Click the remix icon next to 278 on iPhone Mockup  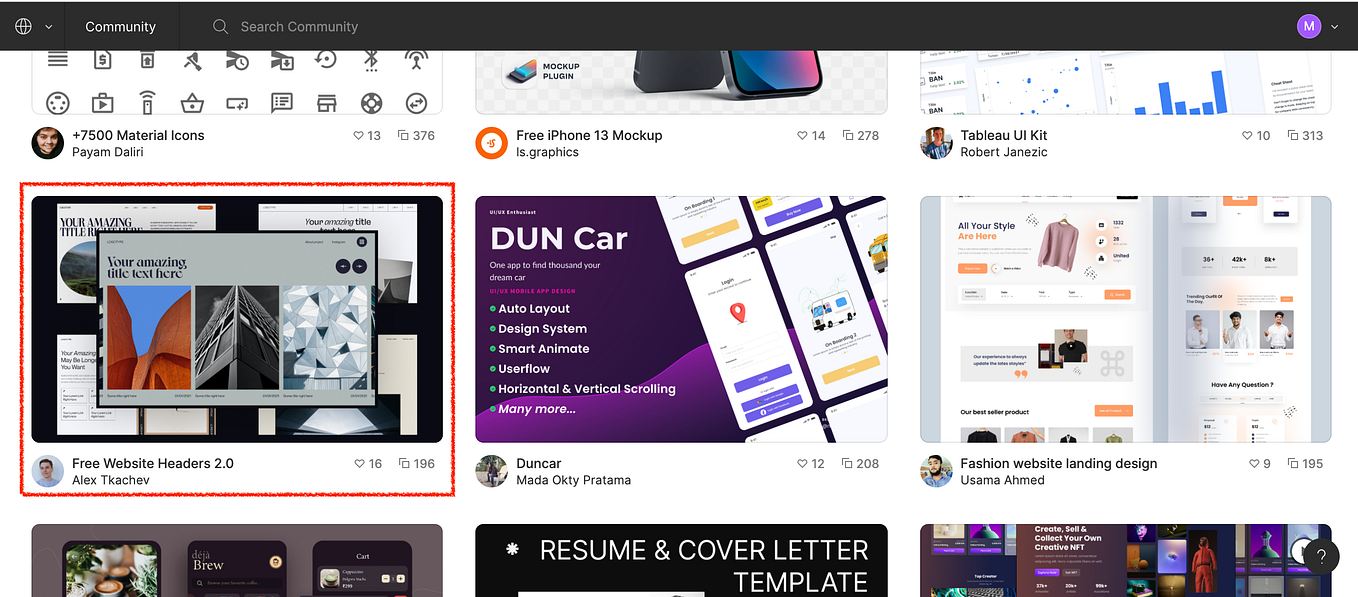846,135
